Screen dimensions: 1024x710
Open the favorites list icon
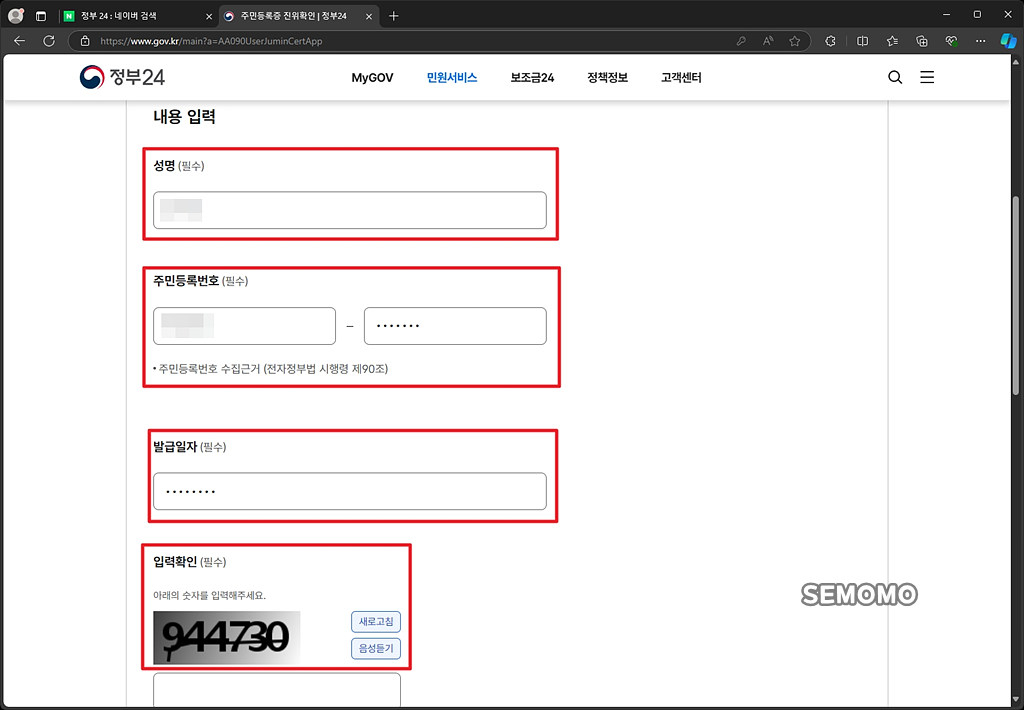(892, 40)
